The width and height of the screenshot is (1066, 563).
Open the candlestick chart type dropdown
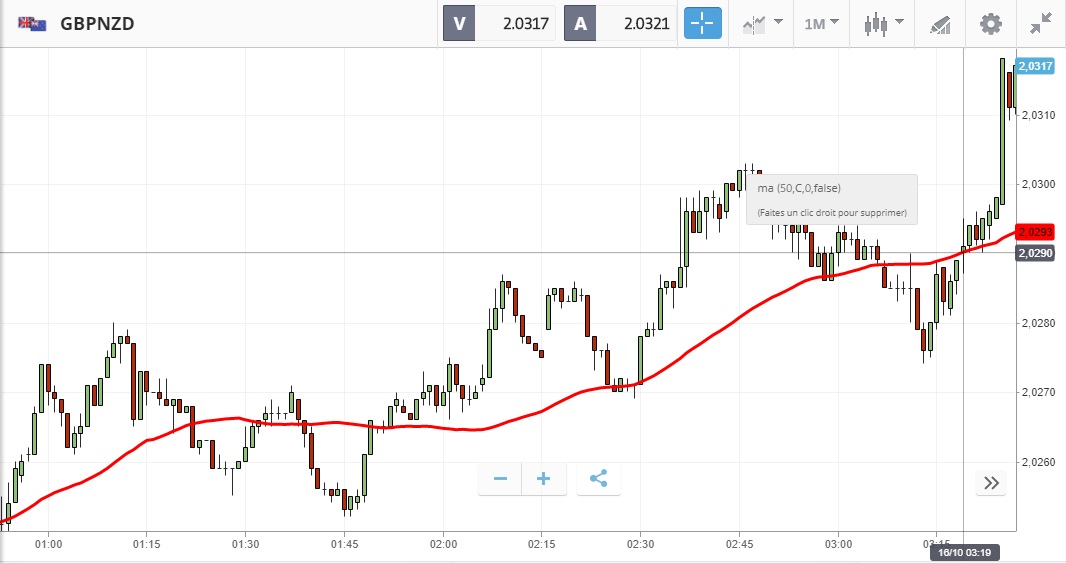tap(884, 23)
